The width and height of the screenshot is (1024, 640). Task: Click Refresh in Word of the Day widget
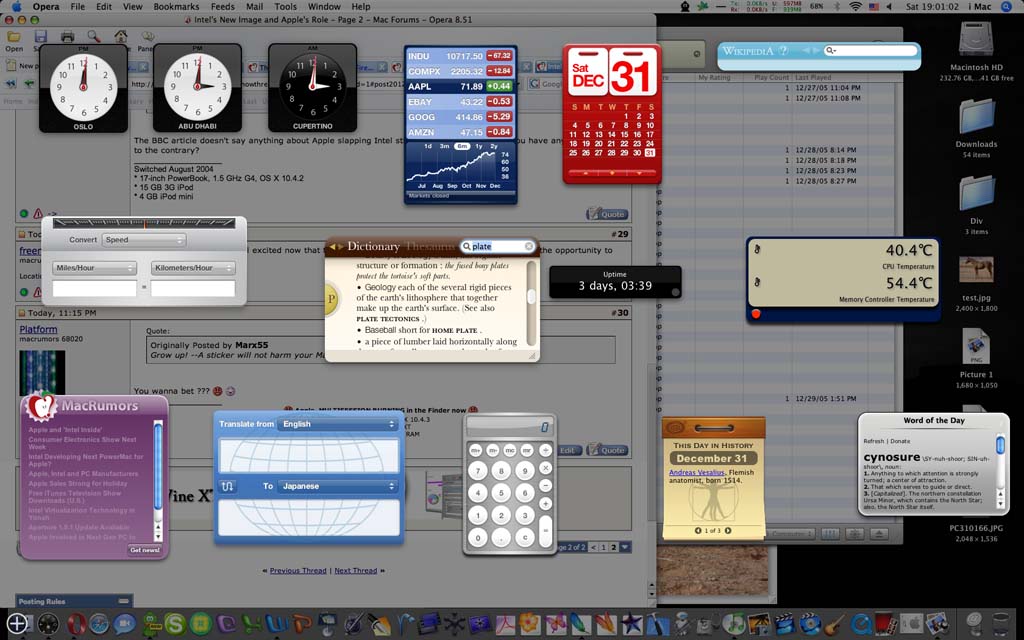click(x=873, y=441)
